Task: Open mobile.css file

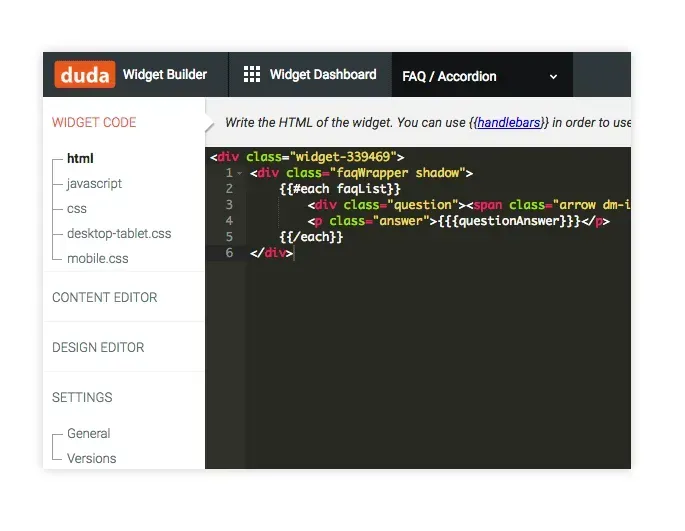Action: [x=98, y=258]
